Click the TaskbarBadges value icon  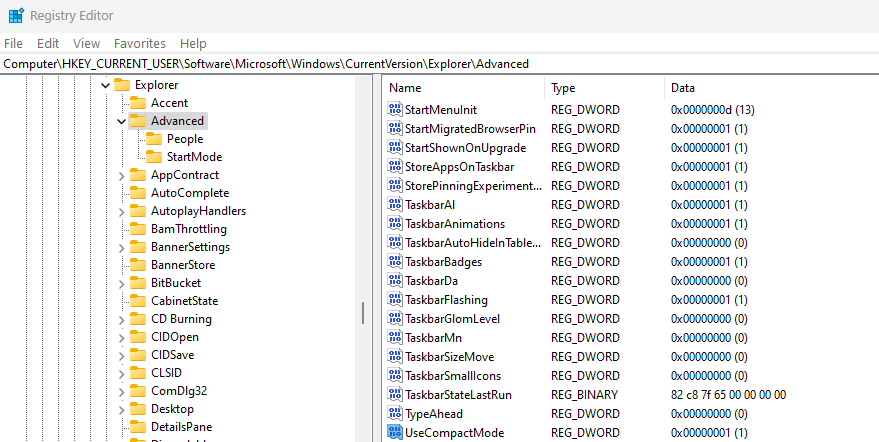[x=395, y=261]
